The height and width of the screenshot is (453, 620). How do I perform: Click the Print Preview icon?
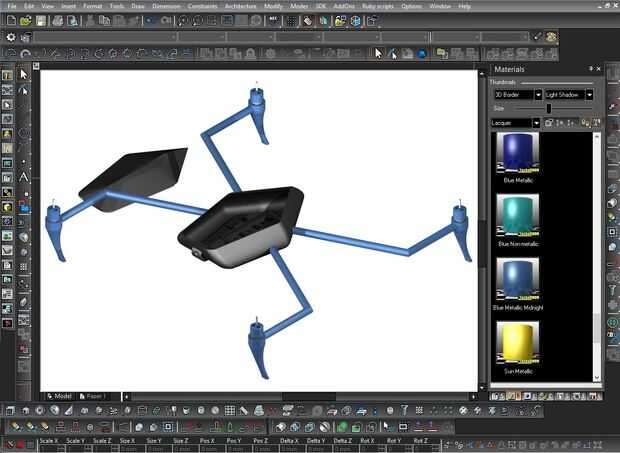click(x=73, y=21)
